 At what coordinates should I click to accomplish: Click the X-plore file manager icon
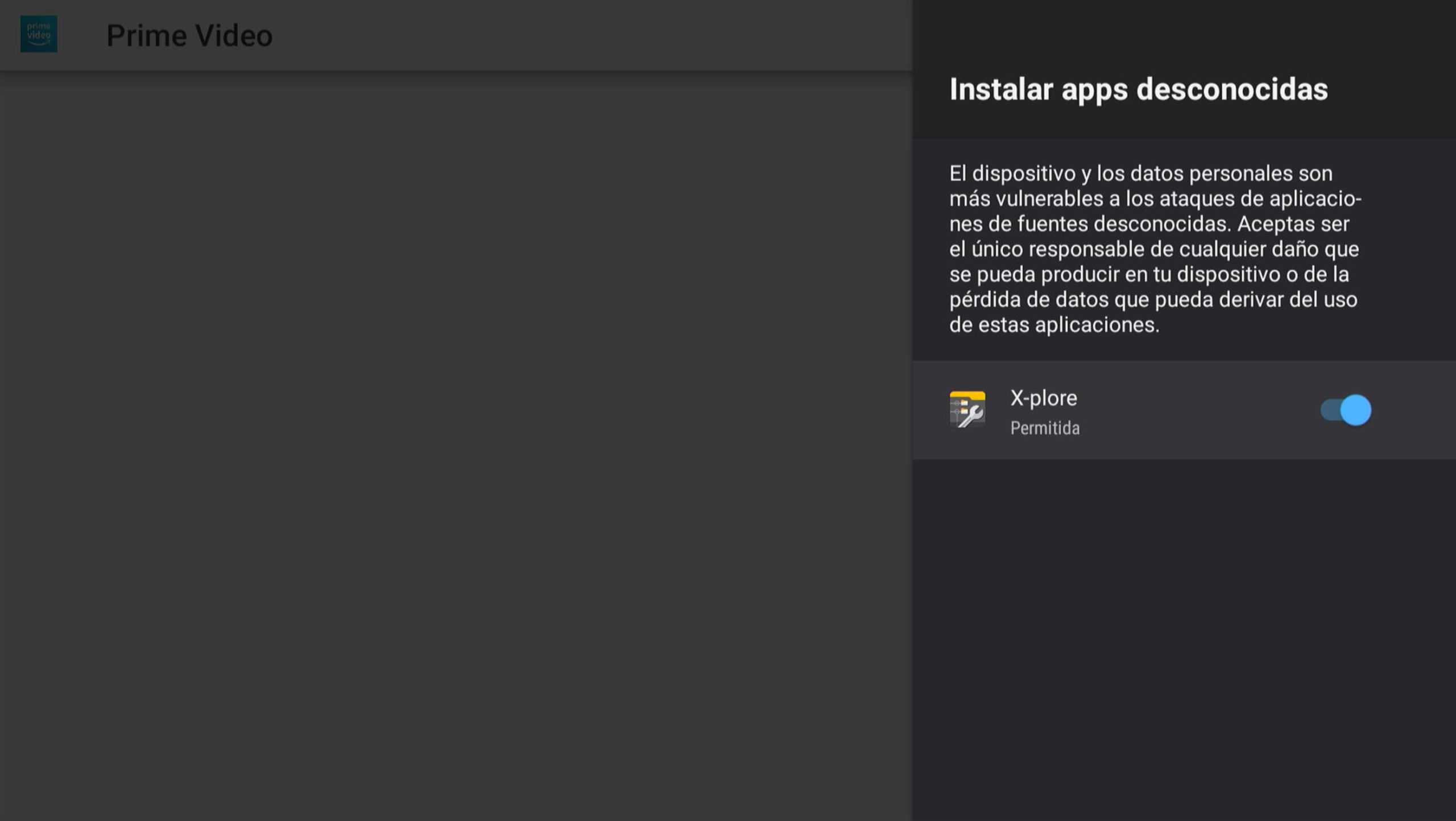(967, 409)
